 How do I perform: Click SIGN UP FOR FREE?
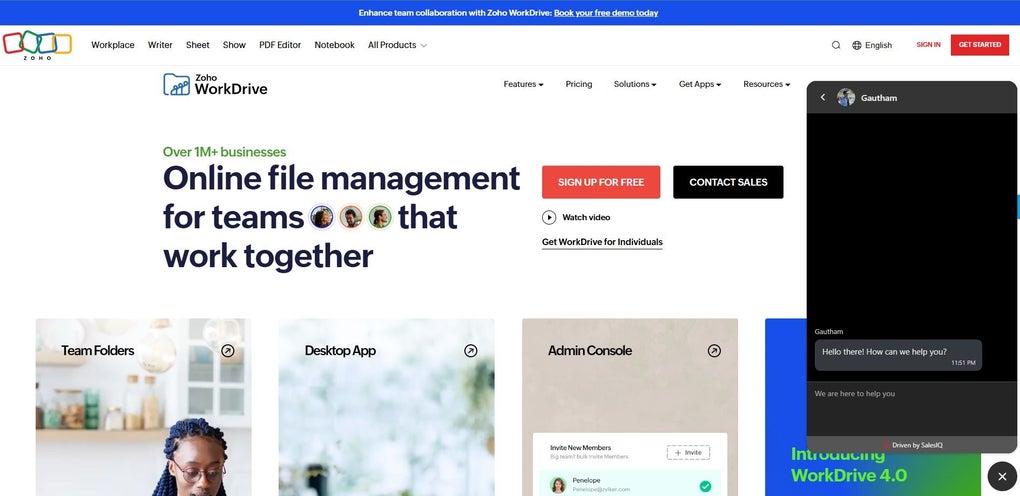click(601, 182)
